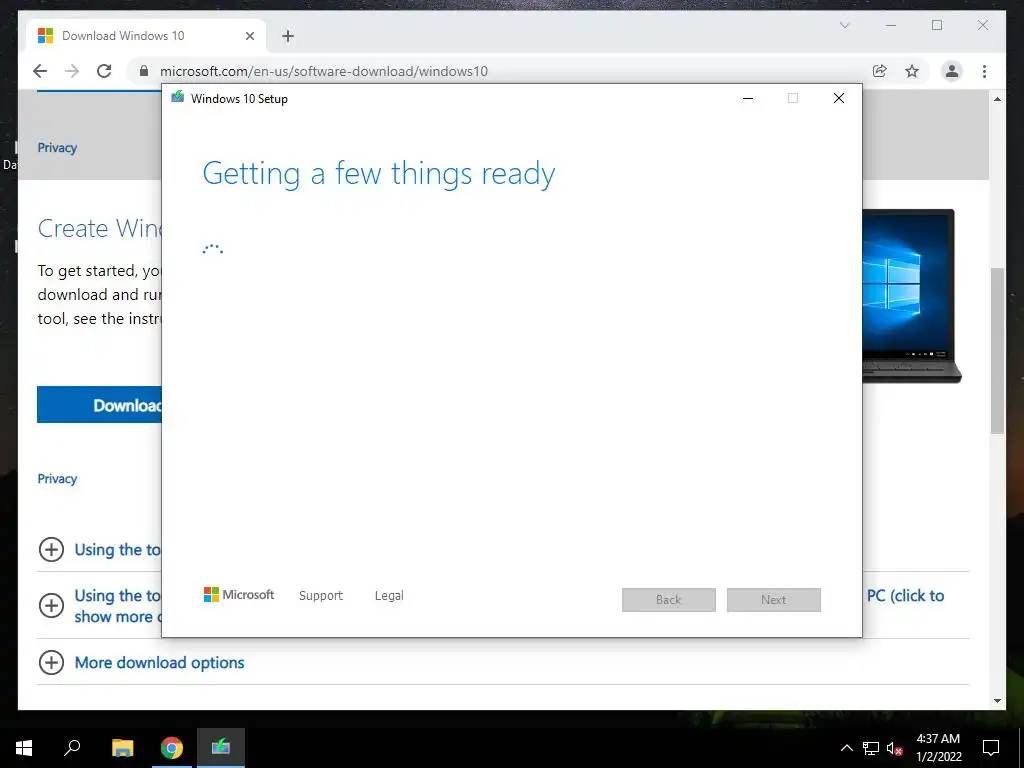Close the Download Windows 10 tab
The width and height of the screenshot is (1024, 768).
pos(249,36)
